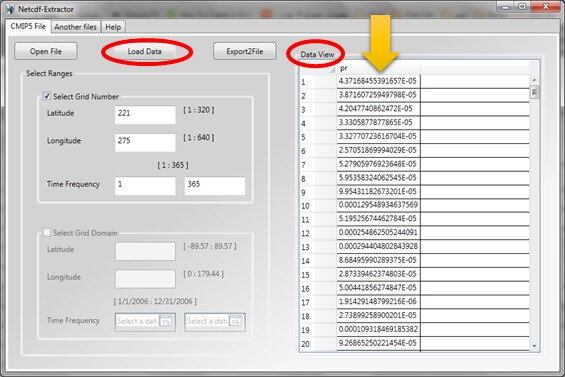Toggle the Select Grid Domain checkbox

pyautogui.click(x=46, y=232)
